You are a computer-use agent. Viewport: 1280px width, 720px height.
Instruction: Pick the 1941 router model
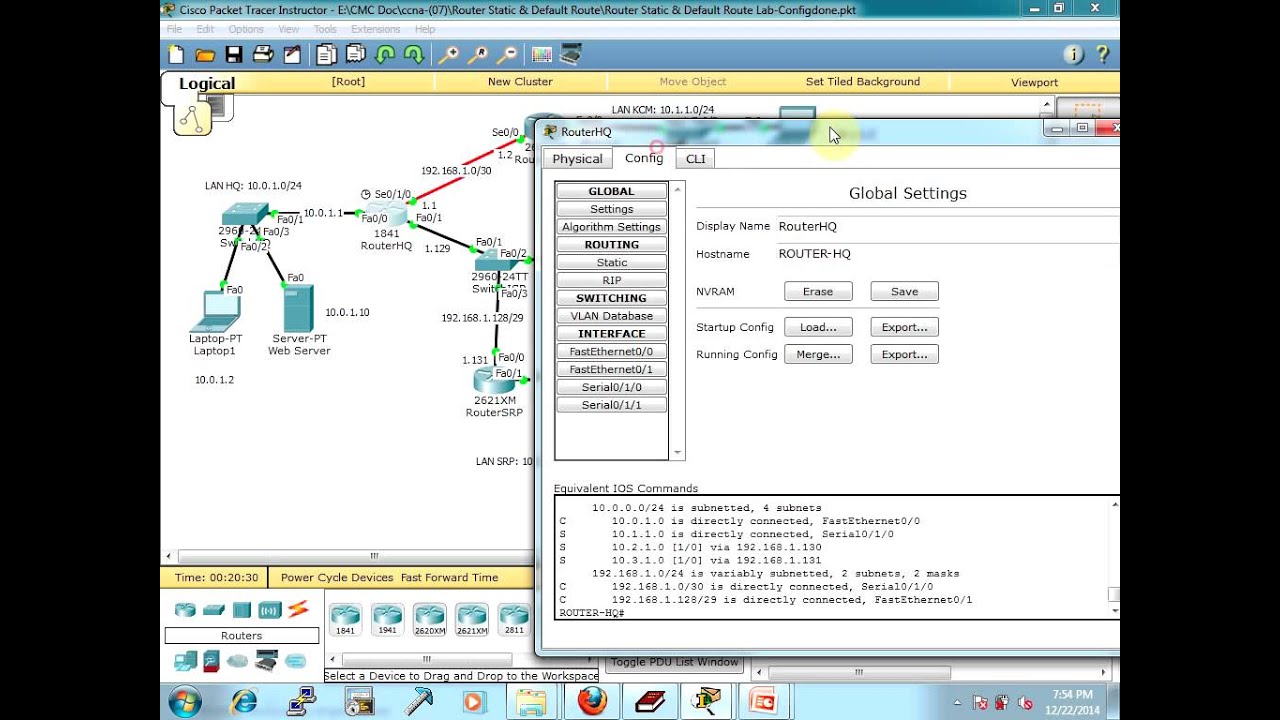[x=387, y=620]
